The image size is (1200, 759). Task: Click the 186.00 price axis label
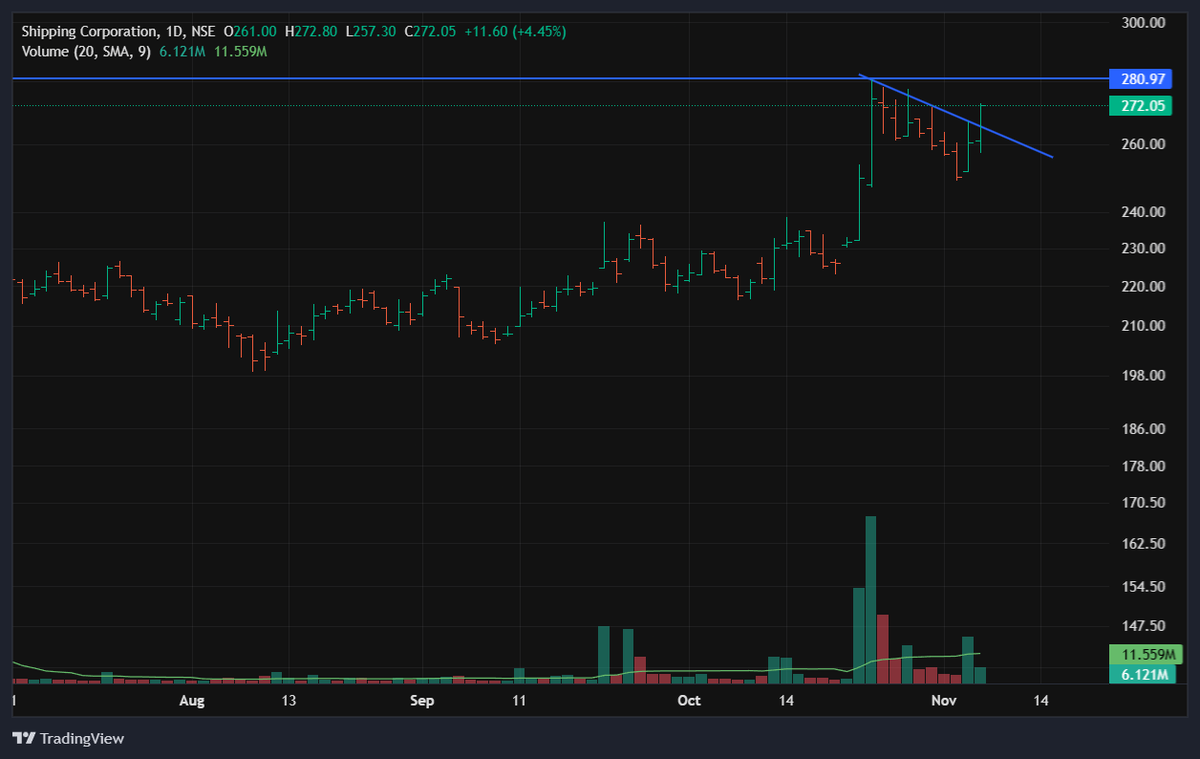point(1141,429)
